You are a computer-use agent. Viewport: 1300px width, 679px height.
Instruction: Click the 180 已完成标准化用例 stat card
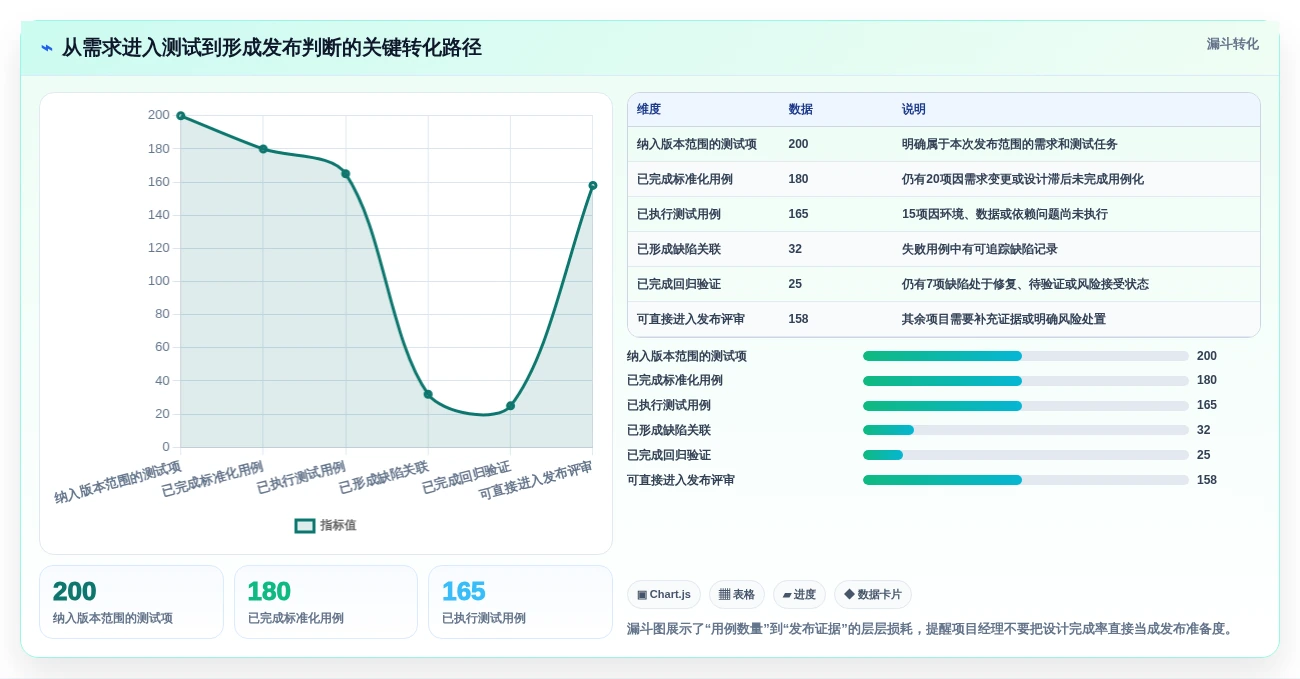pos(326,602)
